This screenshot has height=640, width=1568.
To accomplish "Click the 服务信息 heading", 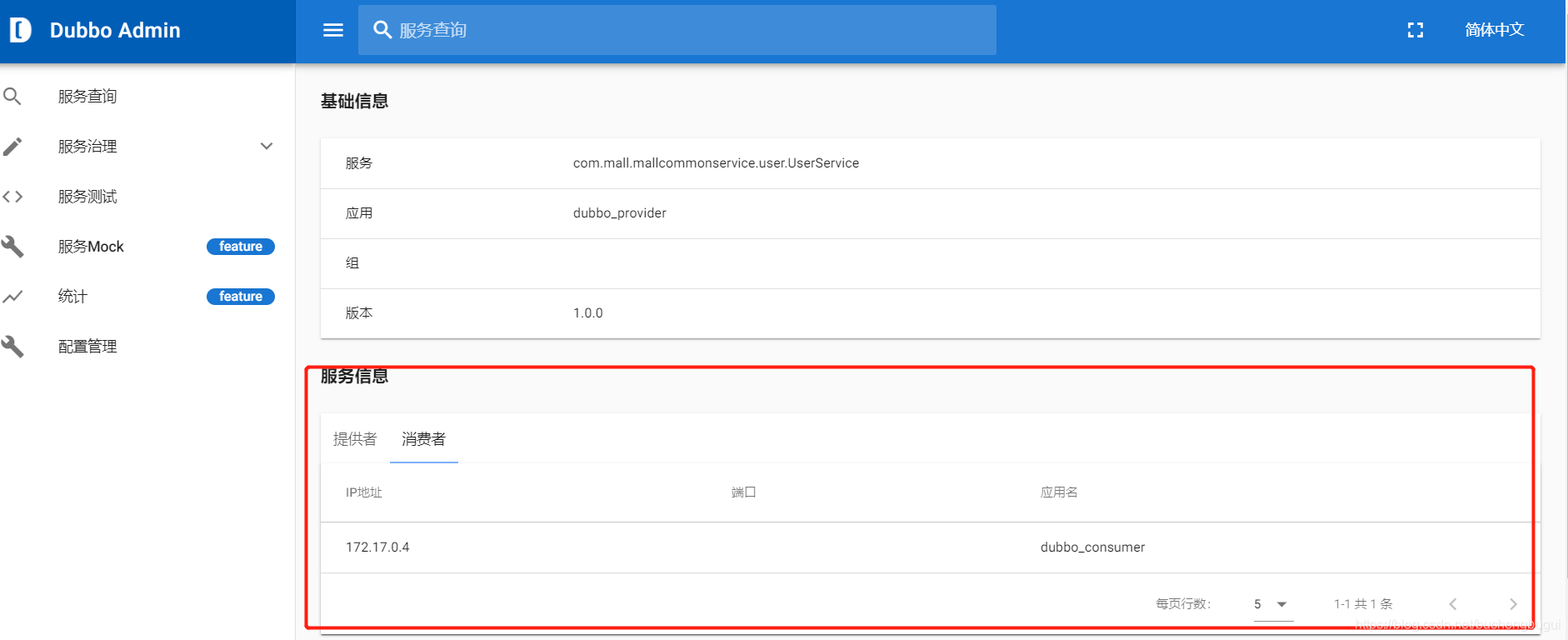I will click(355, 377).
